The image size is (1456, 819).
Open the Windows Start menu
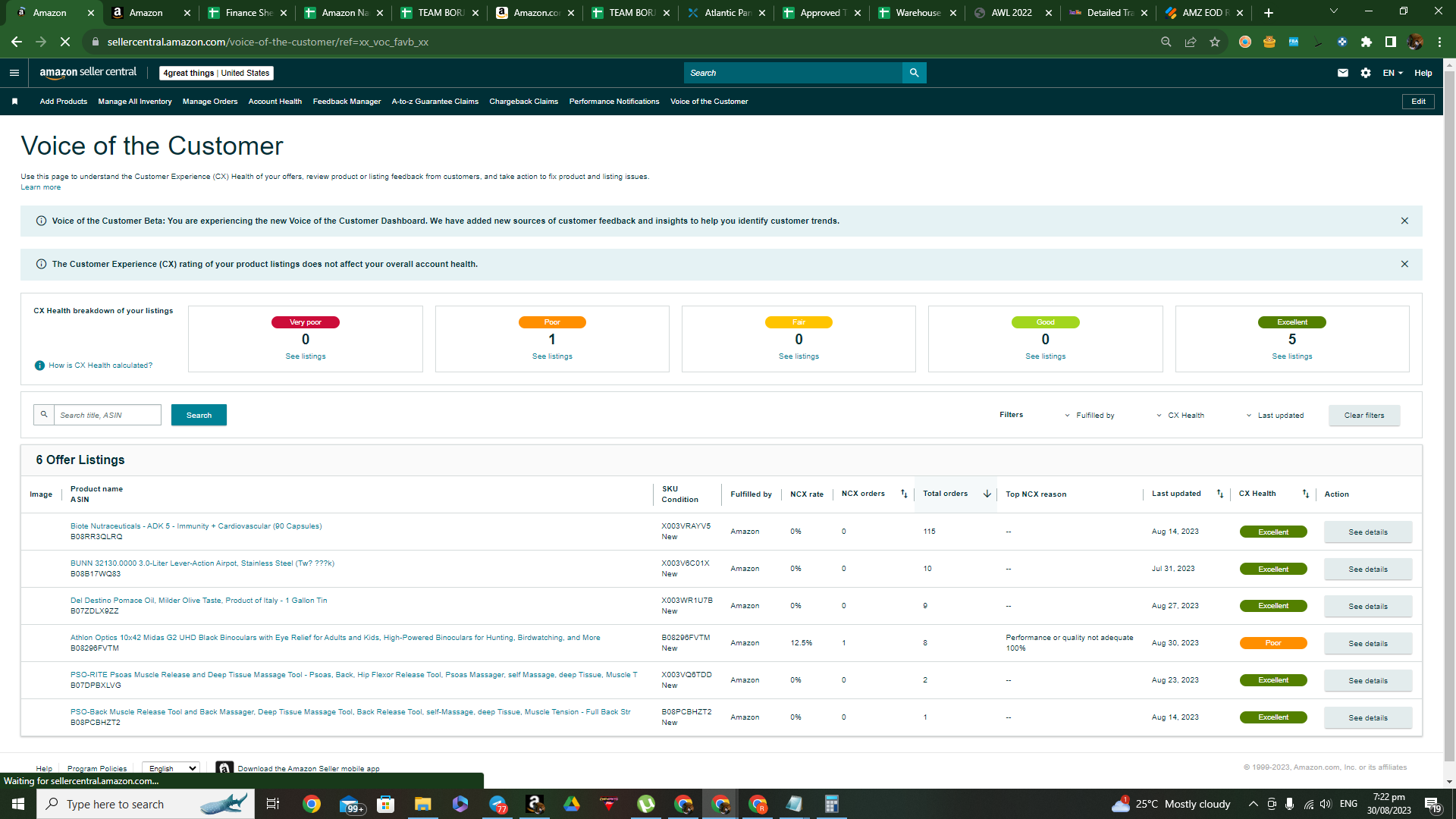pos(18,804)
